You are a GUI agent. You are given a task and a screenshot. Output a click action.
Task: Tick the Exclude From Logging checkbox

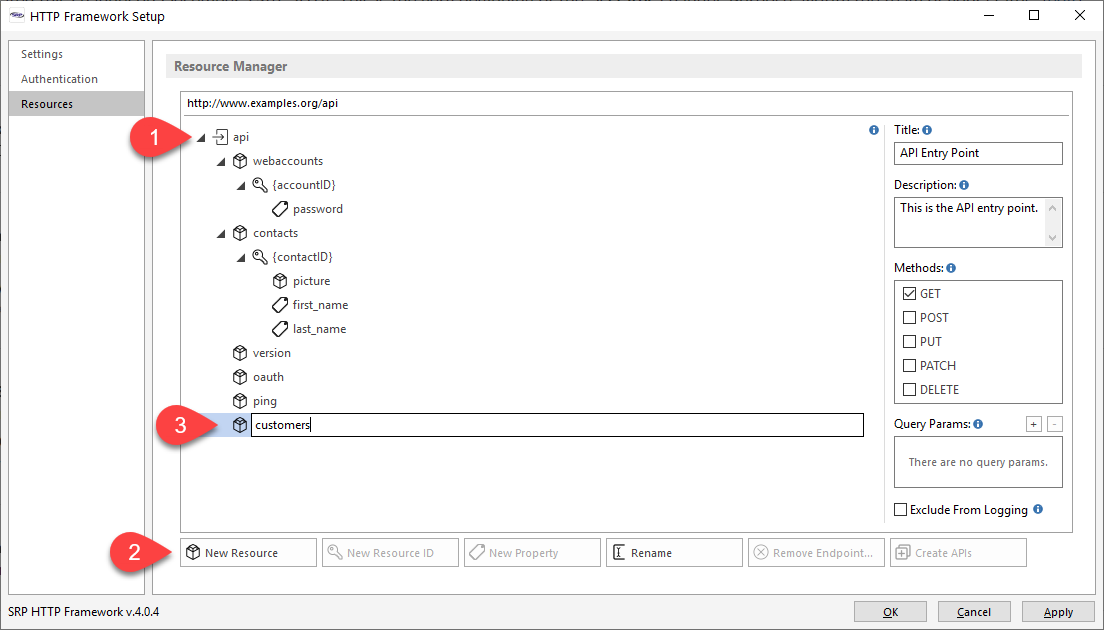tap(900, 510)
